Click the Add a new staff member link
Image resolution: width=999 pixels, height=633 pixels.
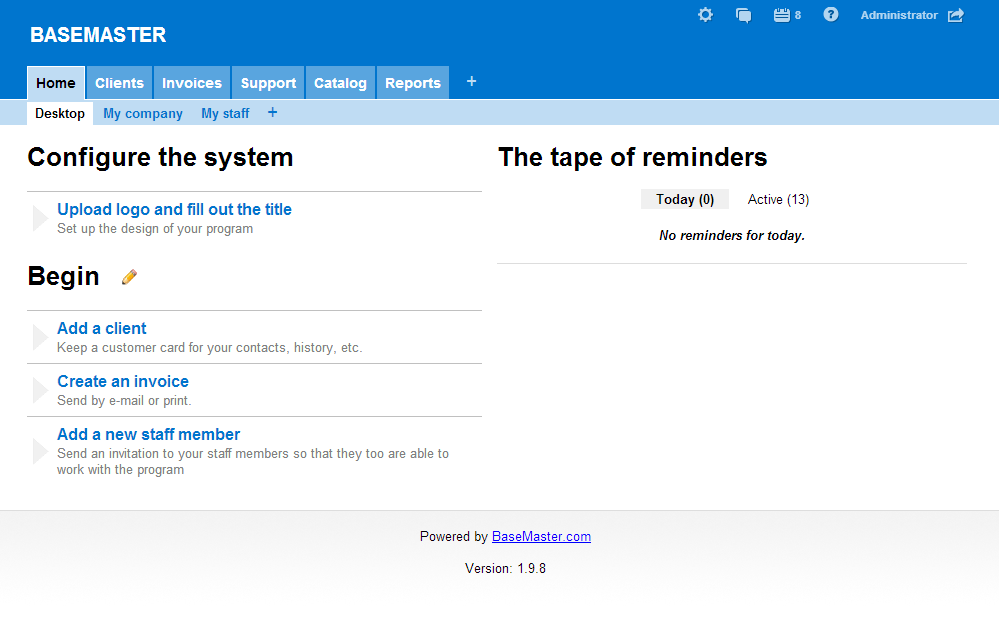point(148,434)
